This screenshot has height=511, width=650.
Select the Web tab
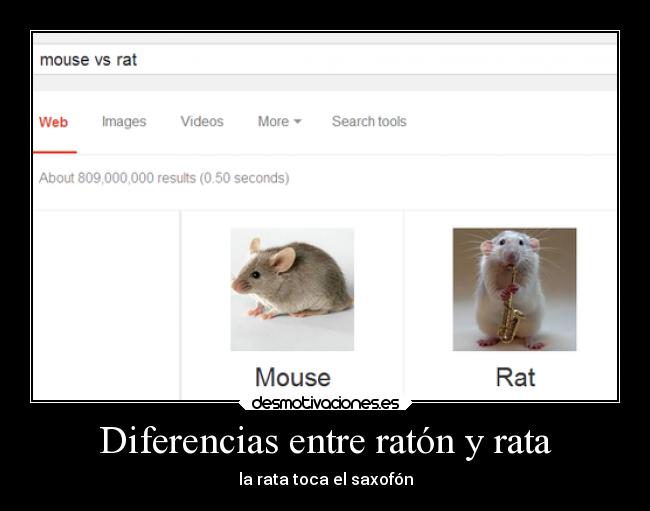53,122
